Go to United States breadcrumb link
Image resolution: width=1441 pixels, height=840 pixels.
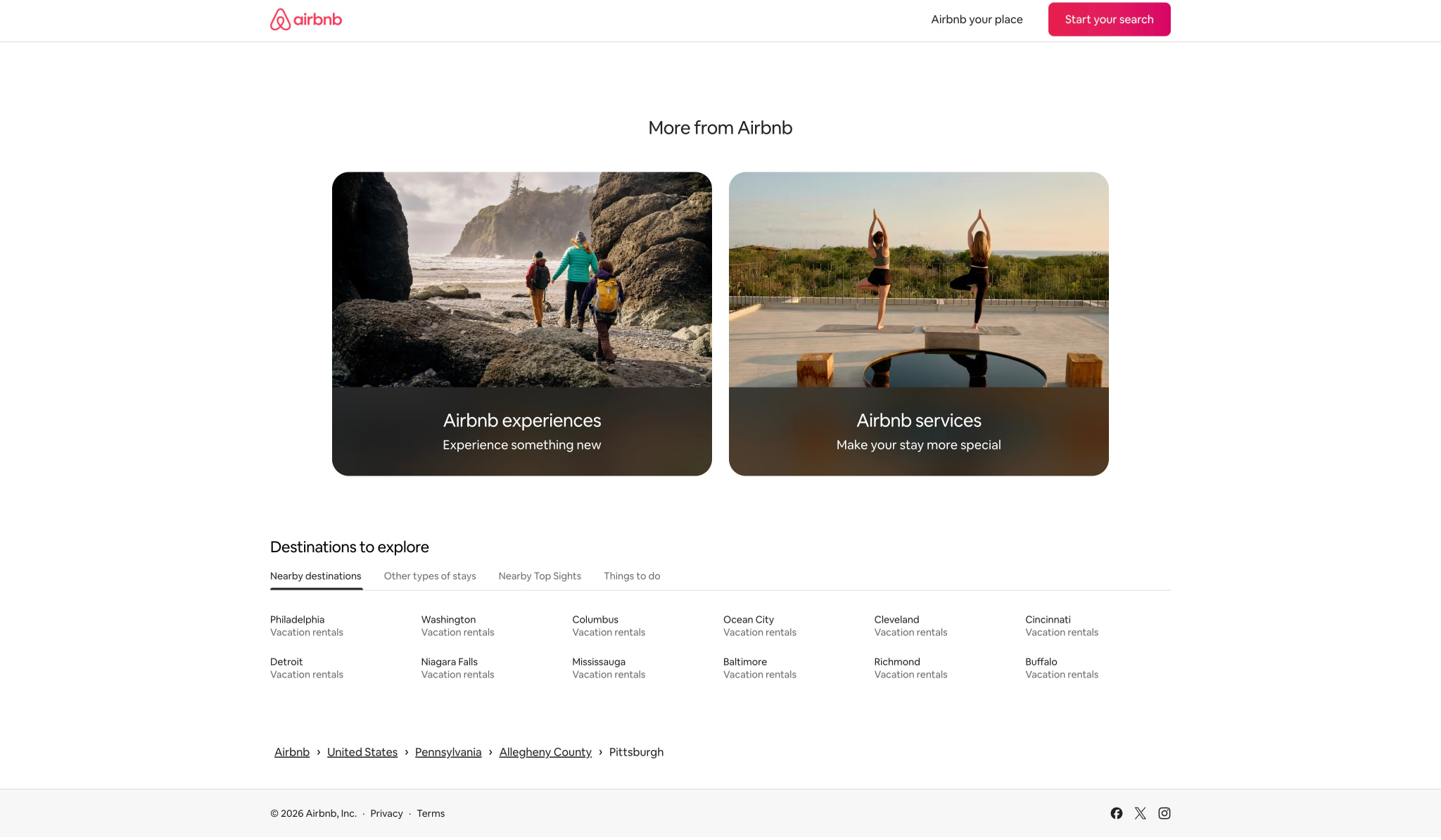pyautogui.click(x=362, y=752)
